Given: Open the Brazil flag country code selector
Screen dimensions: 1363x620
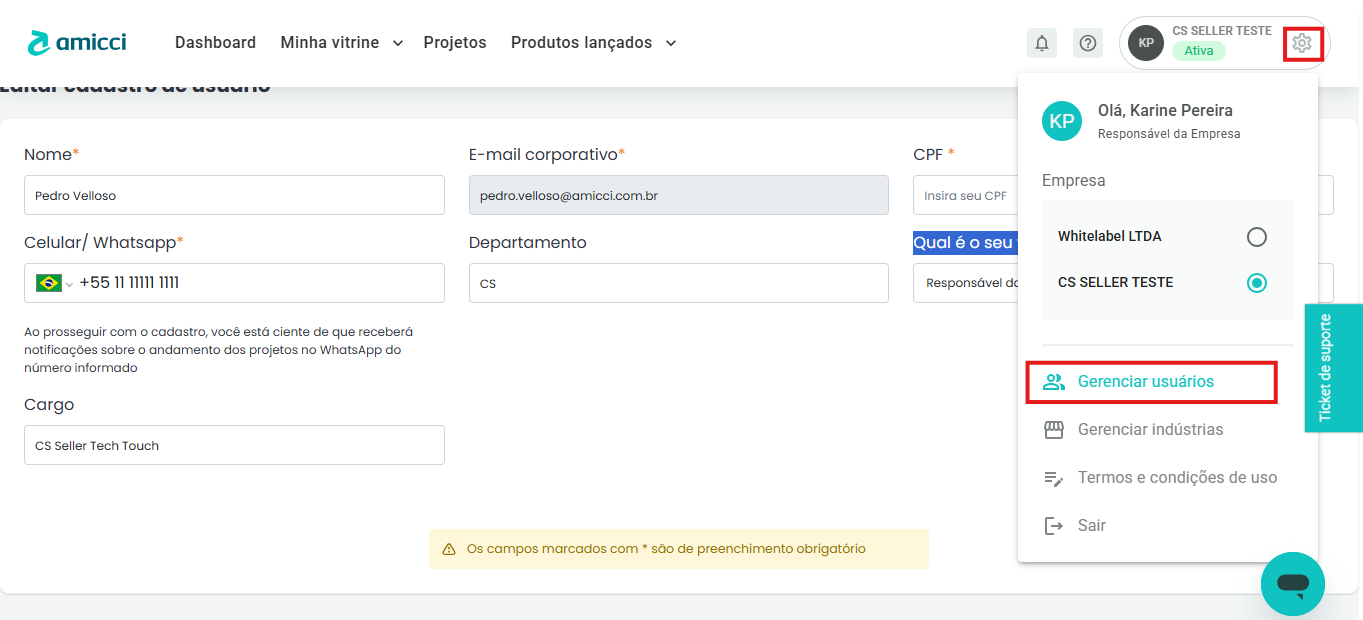Looking at the screenshot, I should click(x=53, y=283).
